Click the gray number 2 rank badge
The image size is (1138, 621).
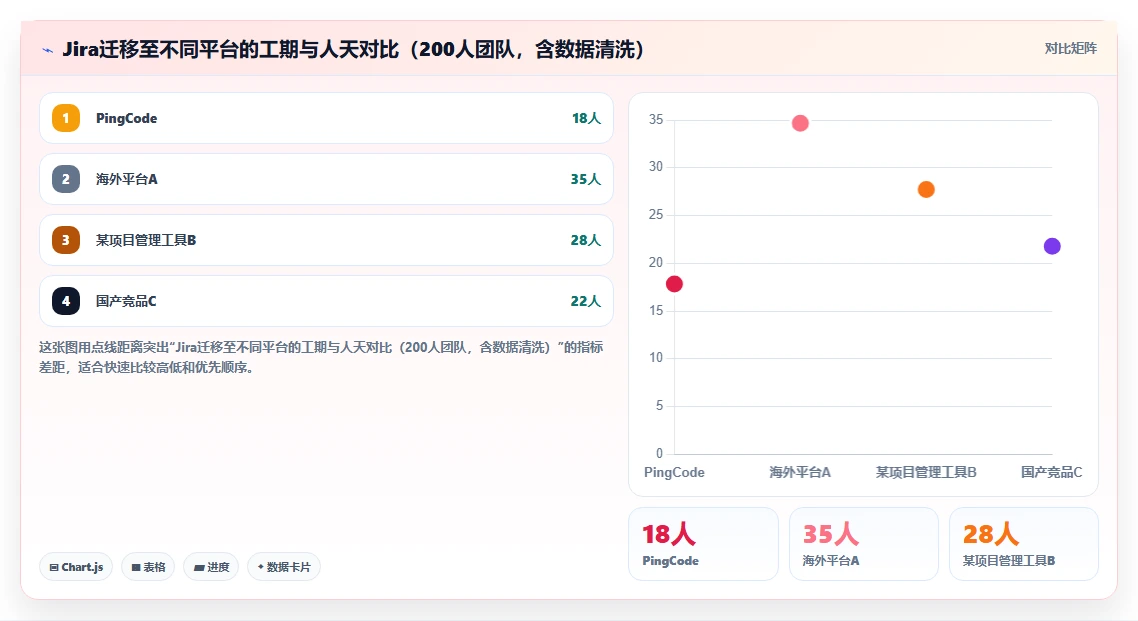[x=66, y=179]
